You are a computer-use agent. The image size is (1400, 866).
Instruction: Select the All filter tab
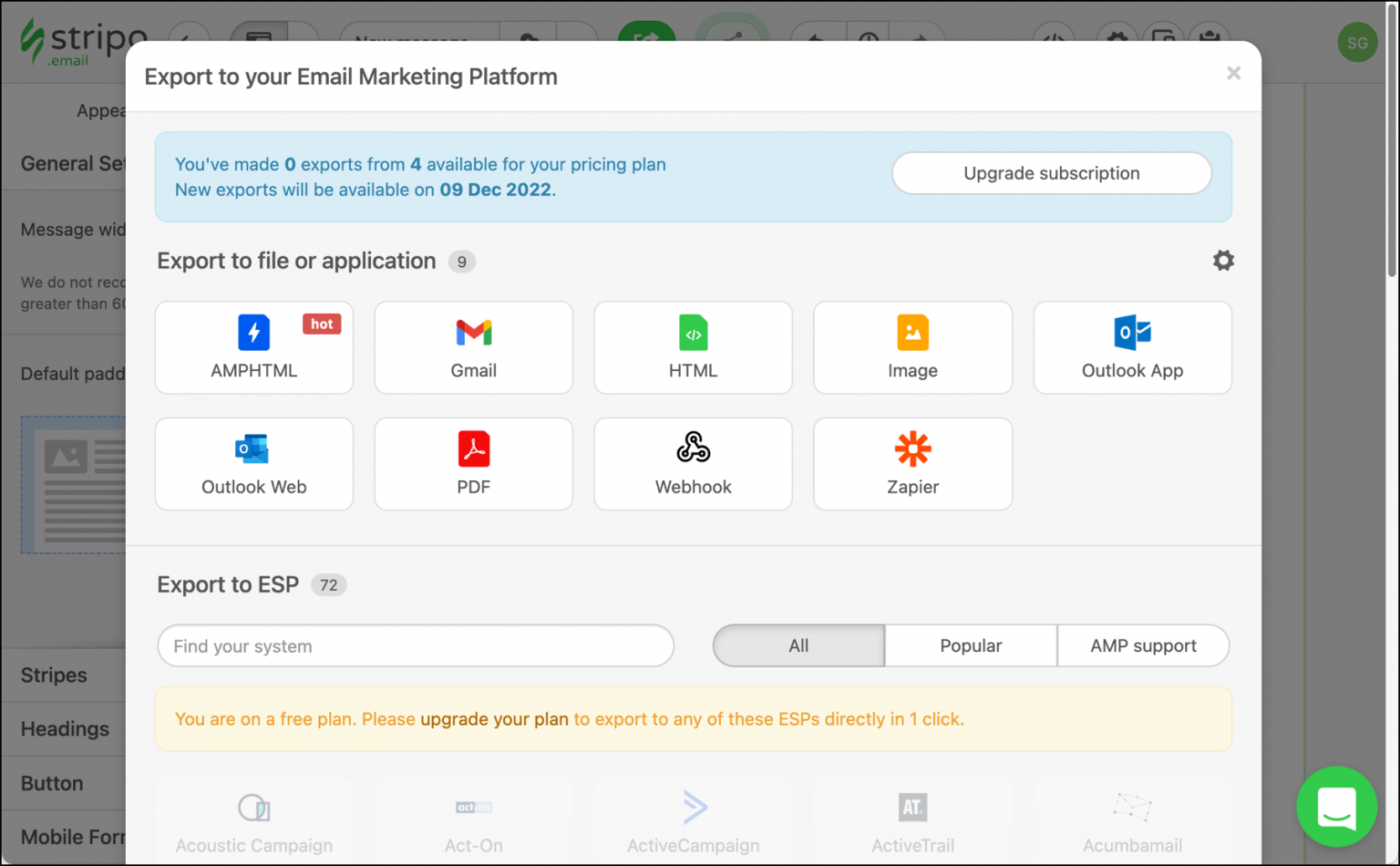[798, 645]
